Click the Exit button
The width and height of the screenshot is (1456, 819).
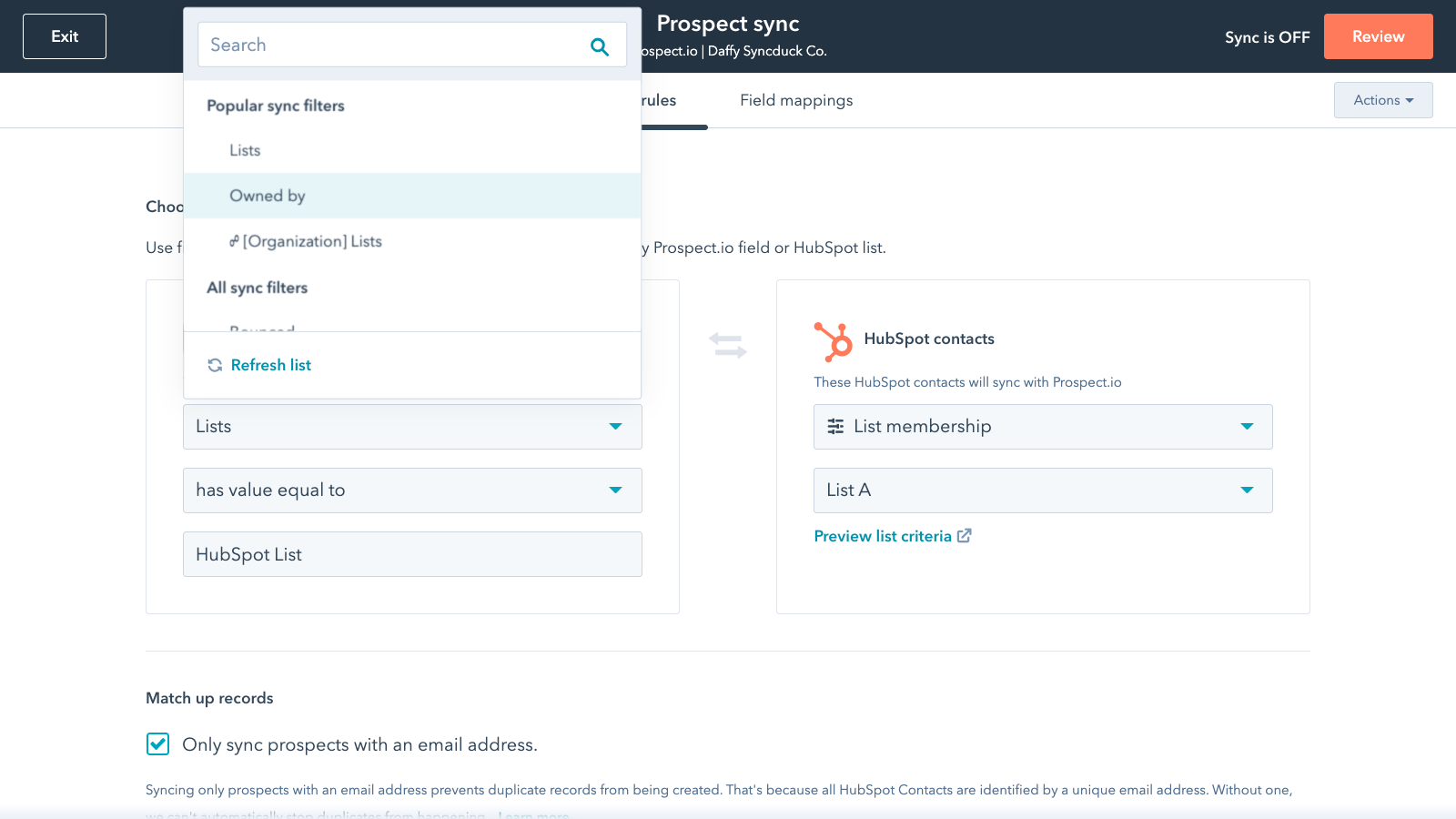click(x=65, y=36)
